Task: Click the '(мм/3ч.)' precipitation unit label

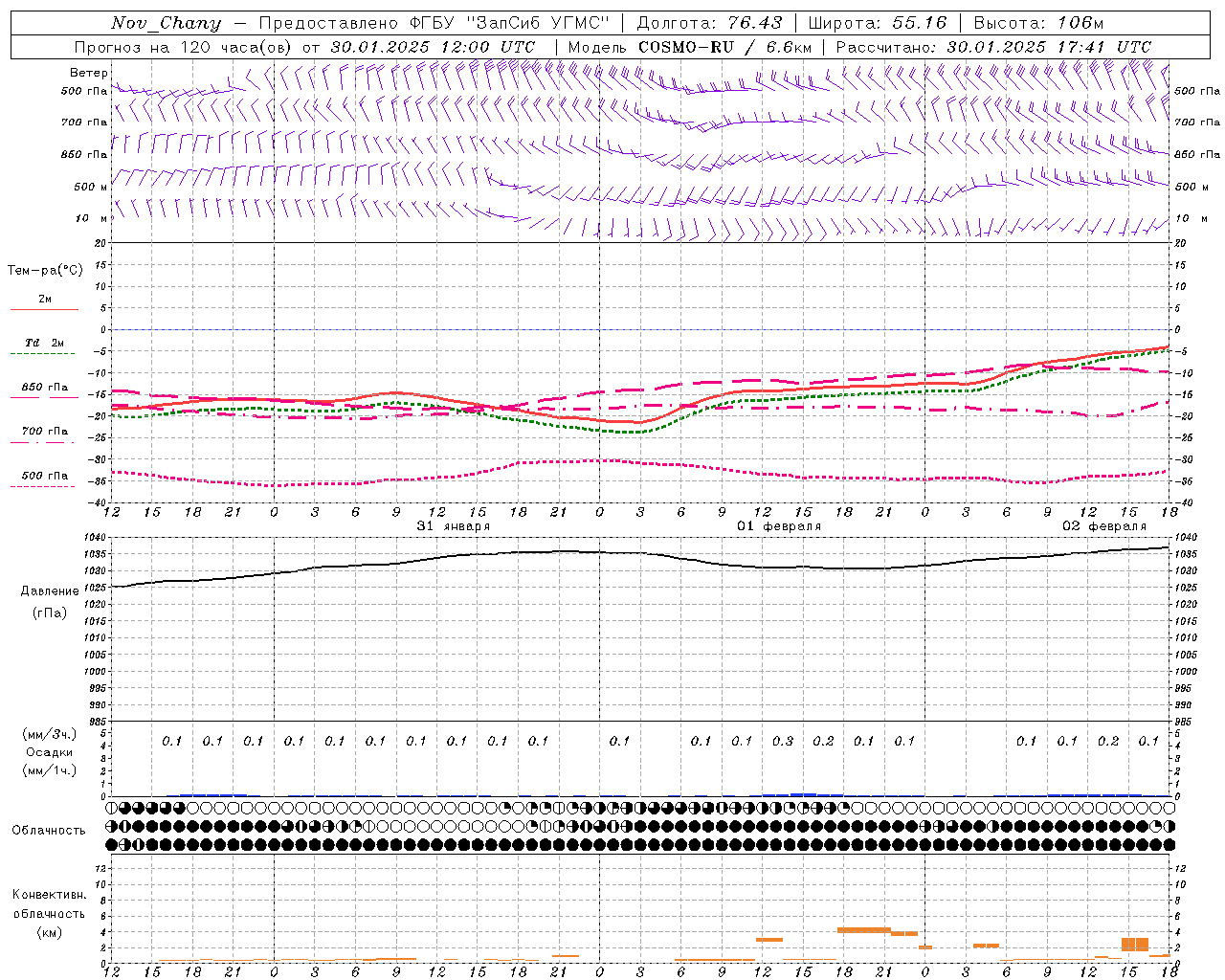Action: [50, 734]
